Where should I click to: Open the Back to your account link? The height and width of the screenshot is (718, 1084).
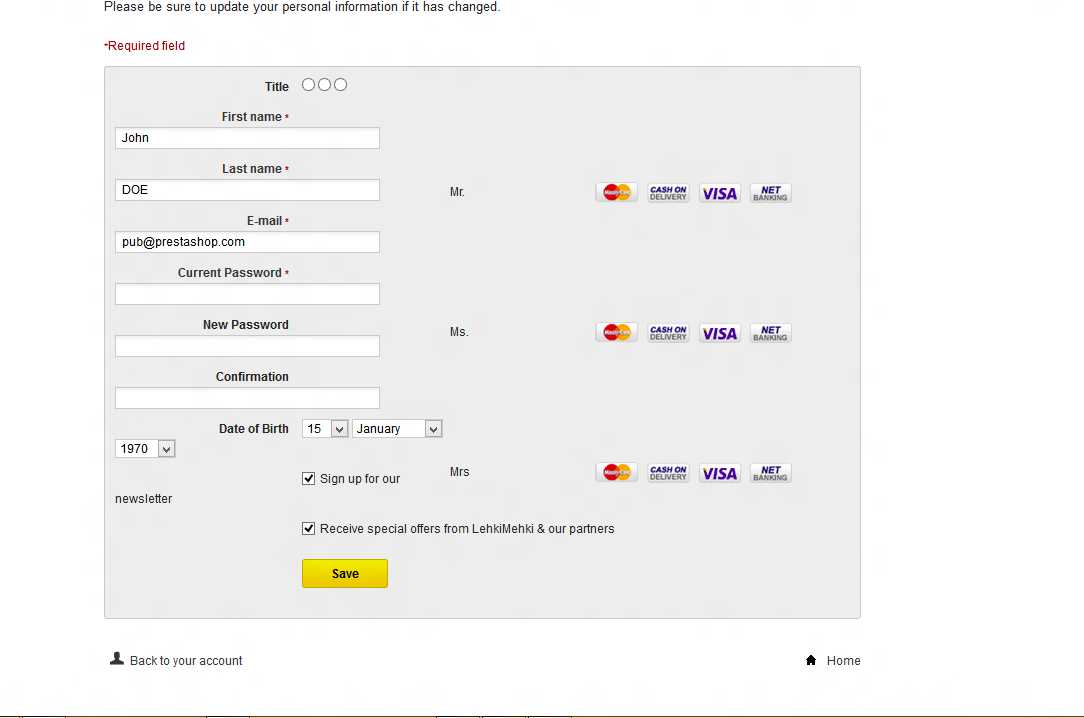click(x=186, y=661)
